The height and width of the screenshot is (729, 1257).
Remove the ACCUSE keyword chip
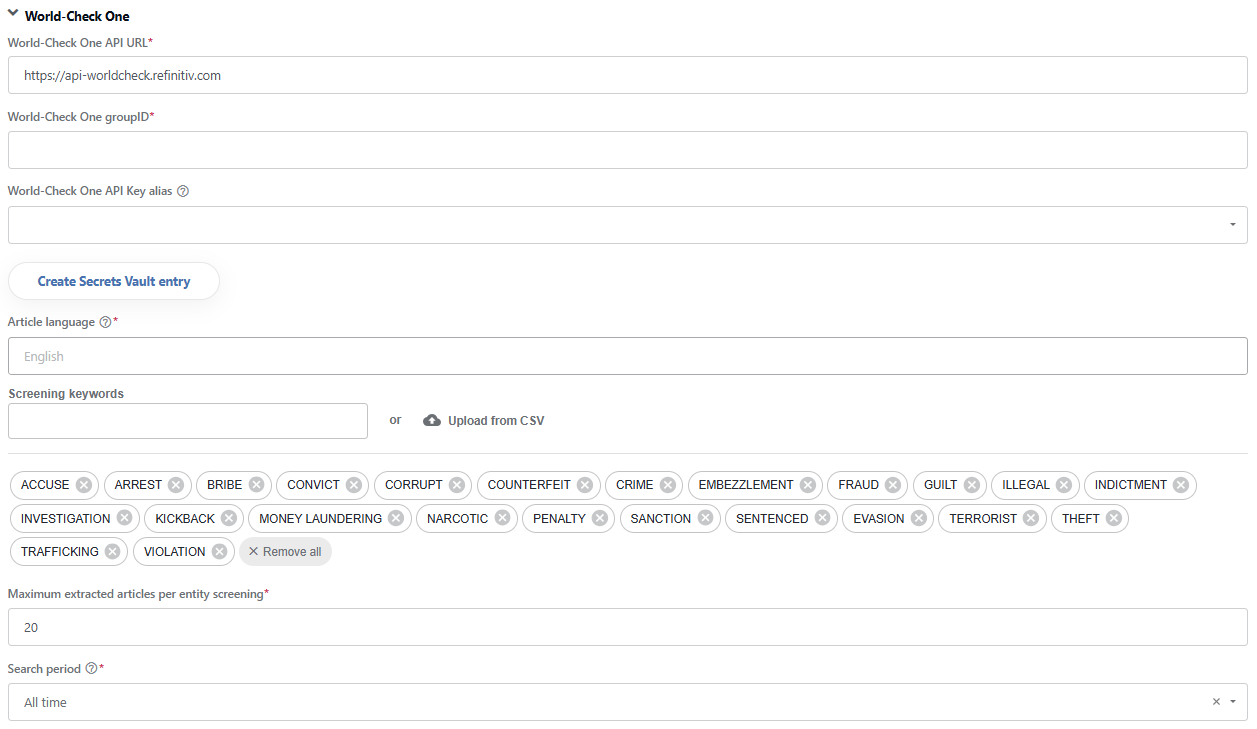(x=84, y=485)
